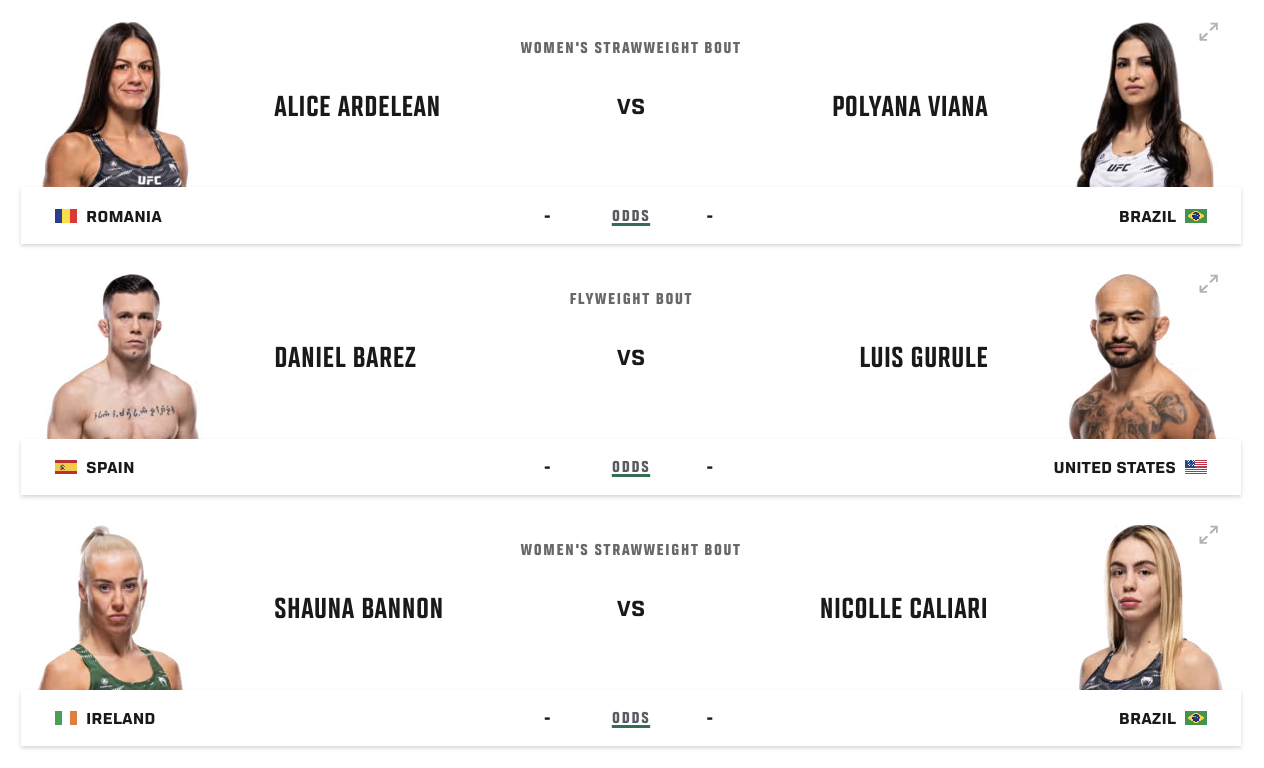
Task: Open Luis Gurule's fighter profile name
Action: click(923, 358)
